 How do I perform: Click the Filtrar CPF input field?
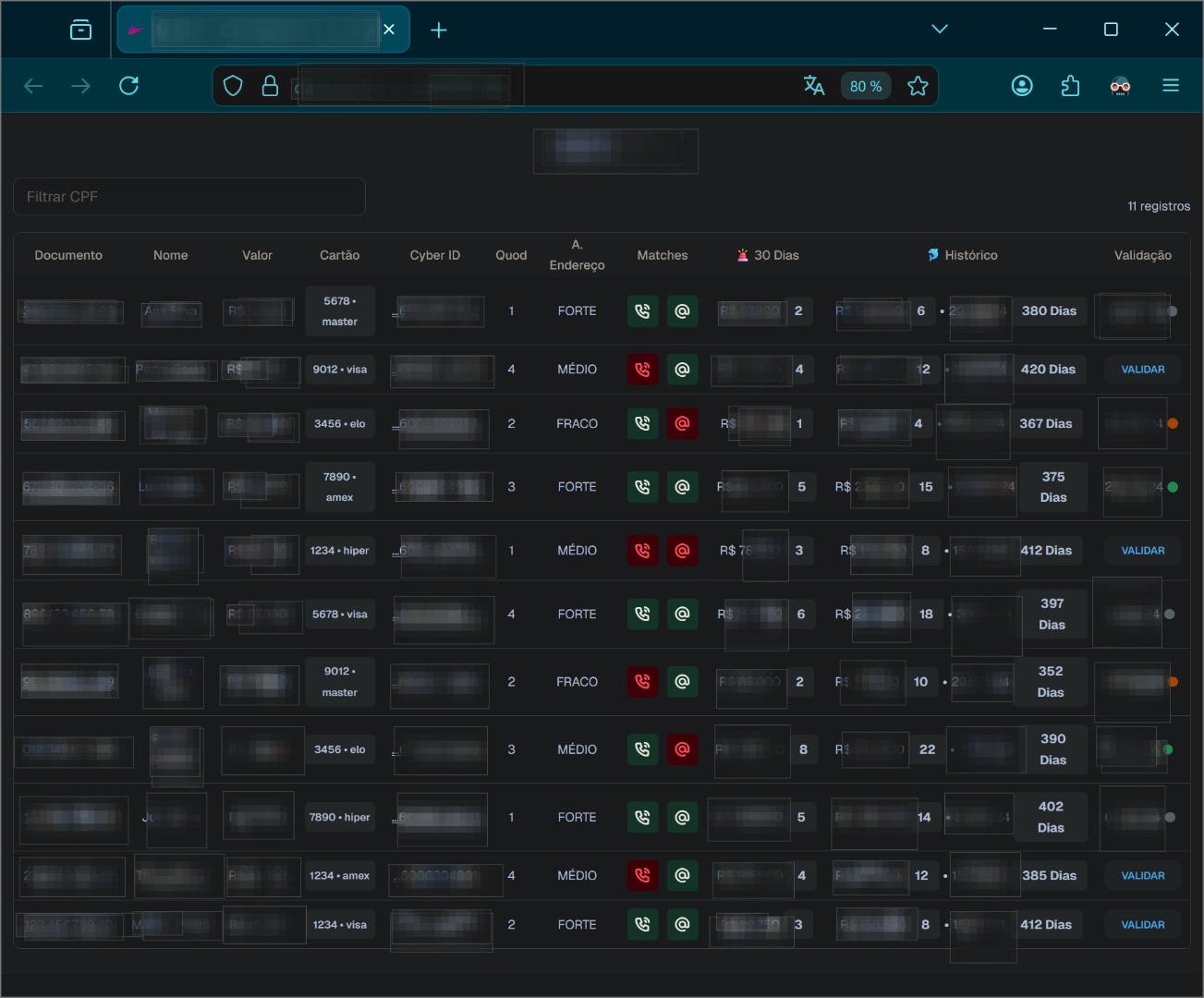189,197
